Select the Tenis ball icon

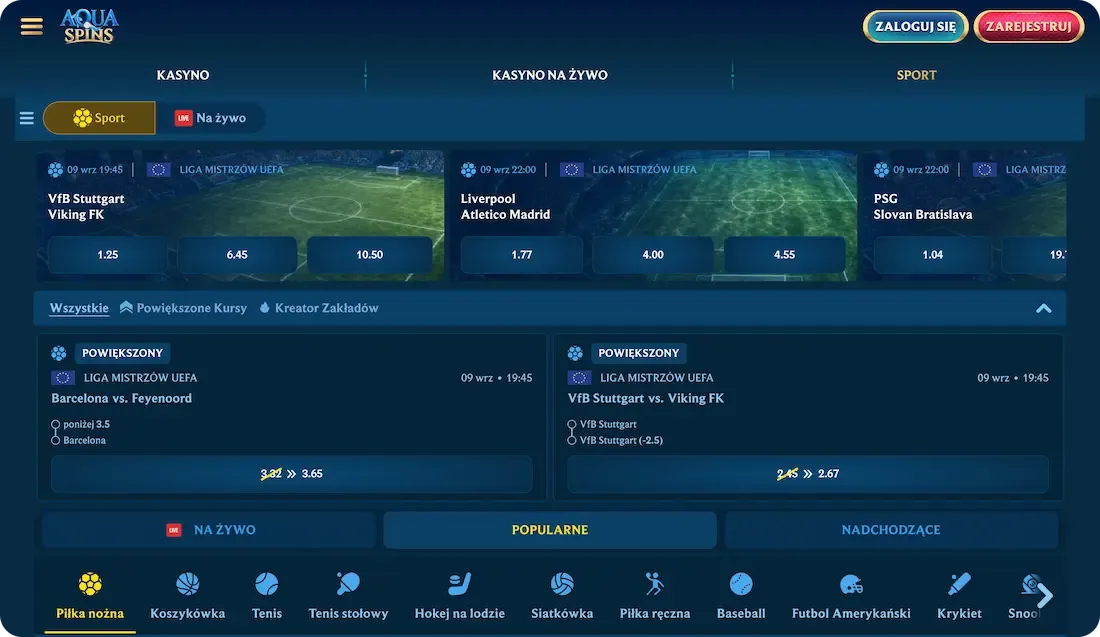[267, 584]
